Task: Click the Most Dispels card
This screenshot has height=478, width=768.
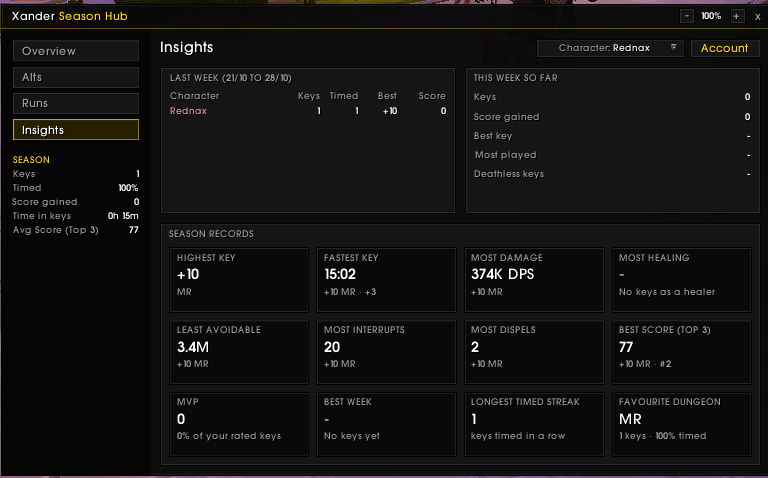Action: [x=534, y=352]
